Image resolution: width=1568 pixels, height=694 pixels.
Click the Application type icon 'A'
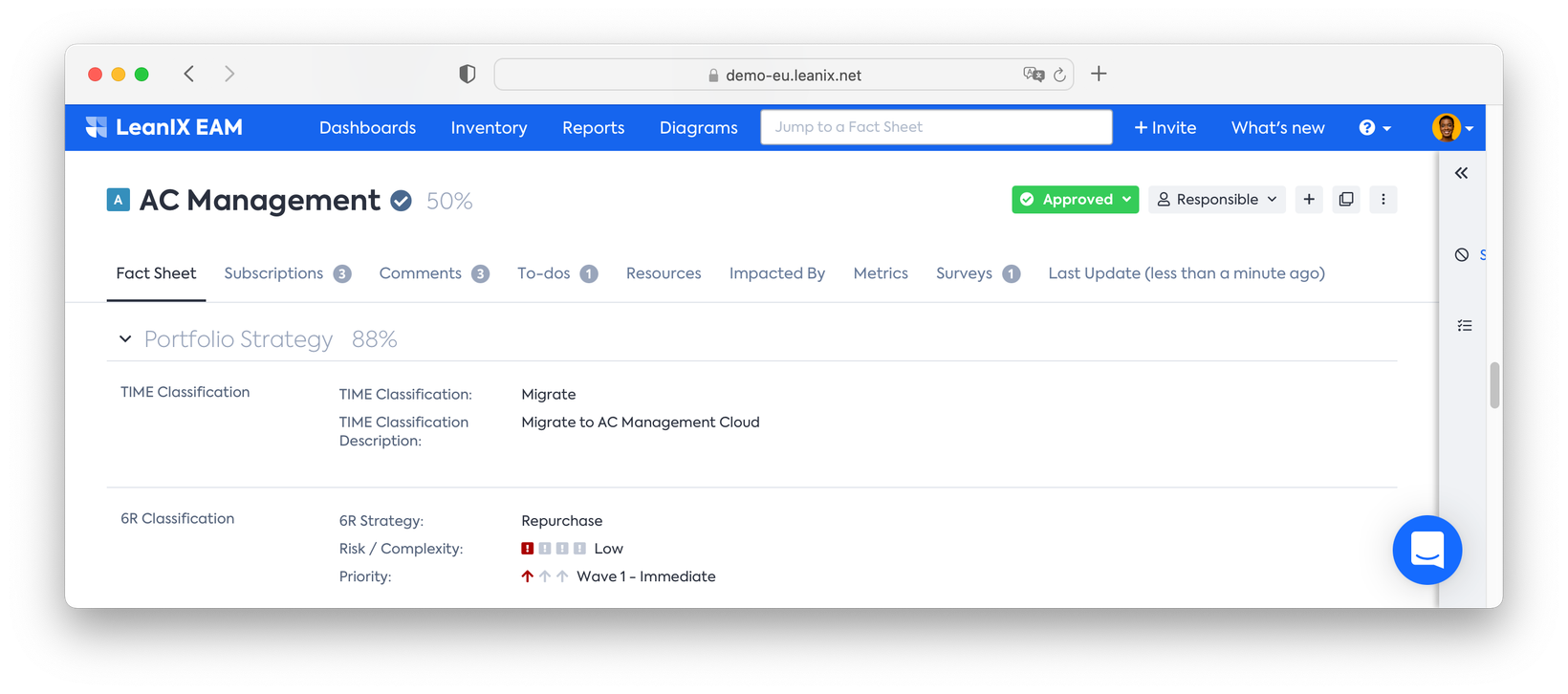(118, 200)
